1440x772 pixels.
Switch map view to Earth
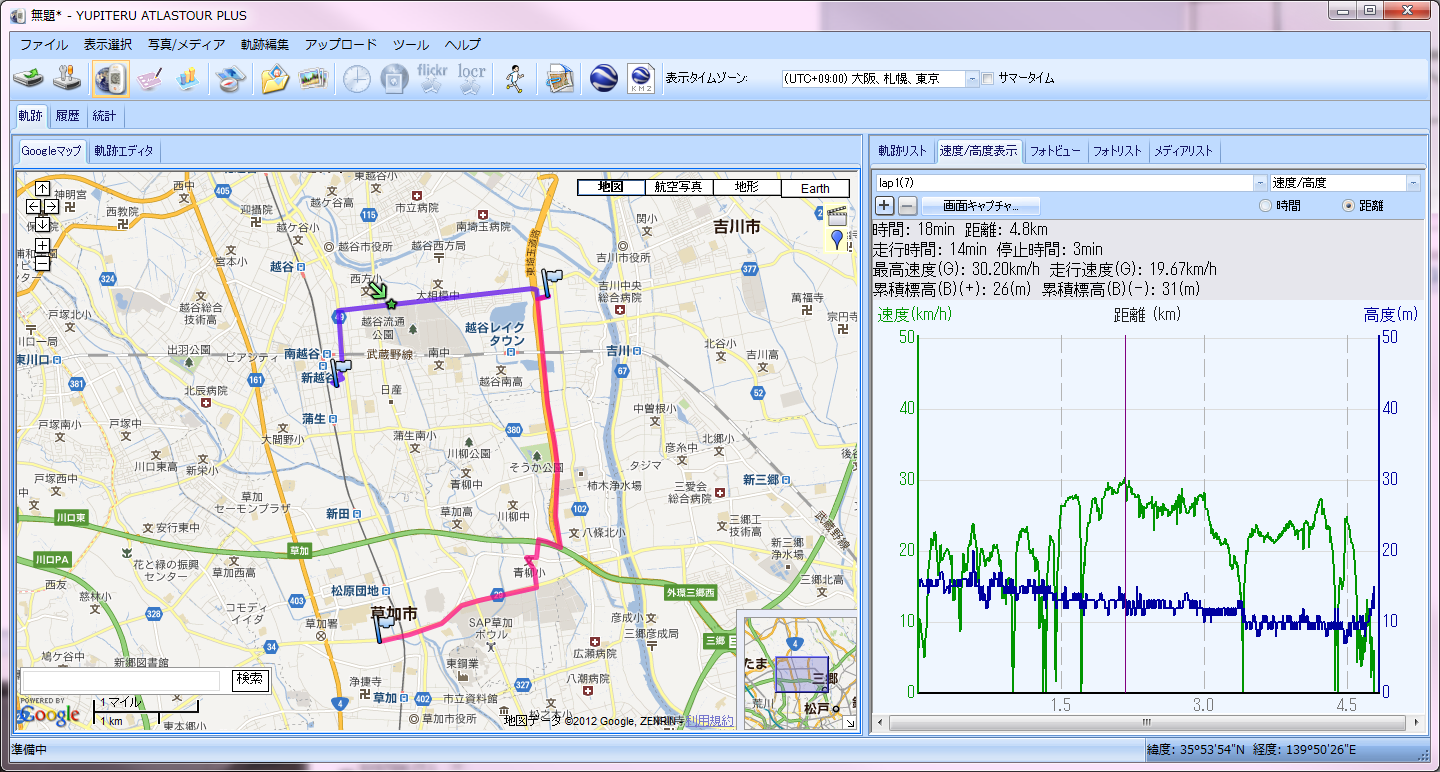(815, 188)
